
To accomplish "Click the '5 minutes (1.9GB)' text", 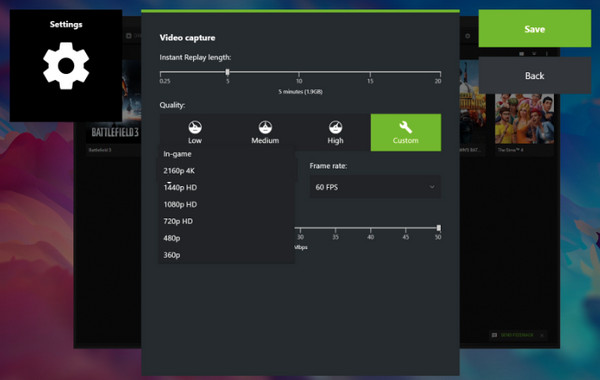I will tap(300, 92).
